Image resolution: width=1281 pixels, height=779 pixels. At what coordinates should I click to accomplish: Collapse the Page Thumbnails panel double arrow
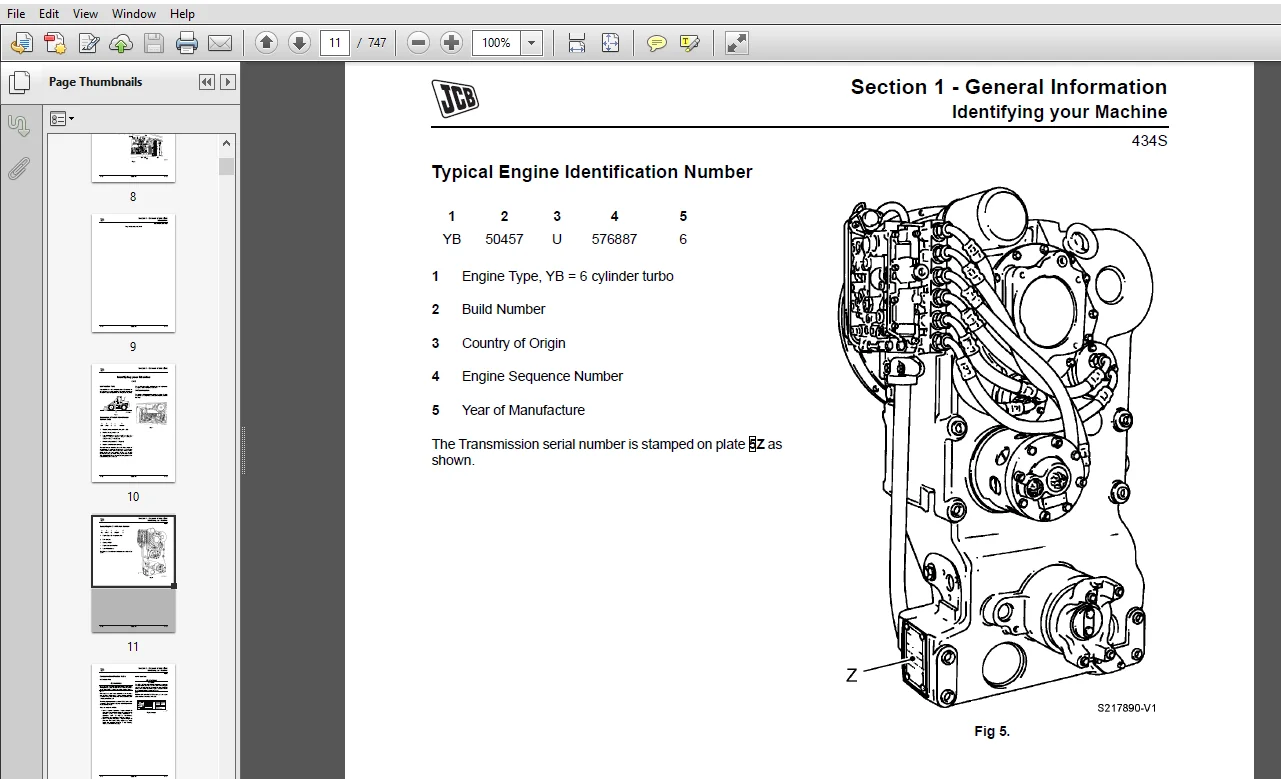pyautogui.click(x=206, y=82)
